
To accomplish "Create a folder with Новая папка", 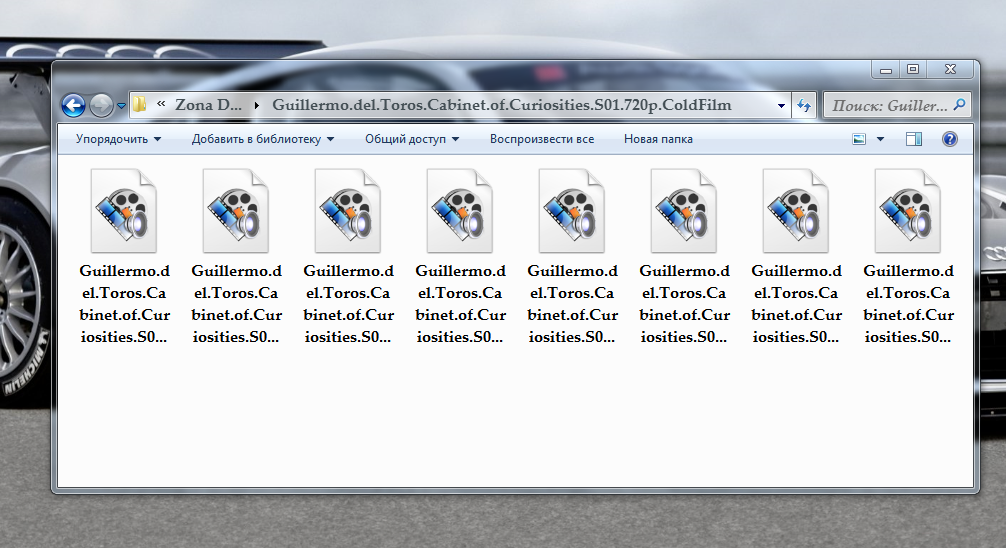I will (658, 139).
